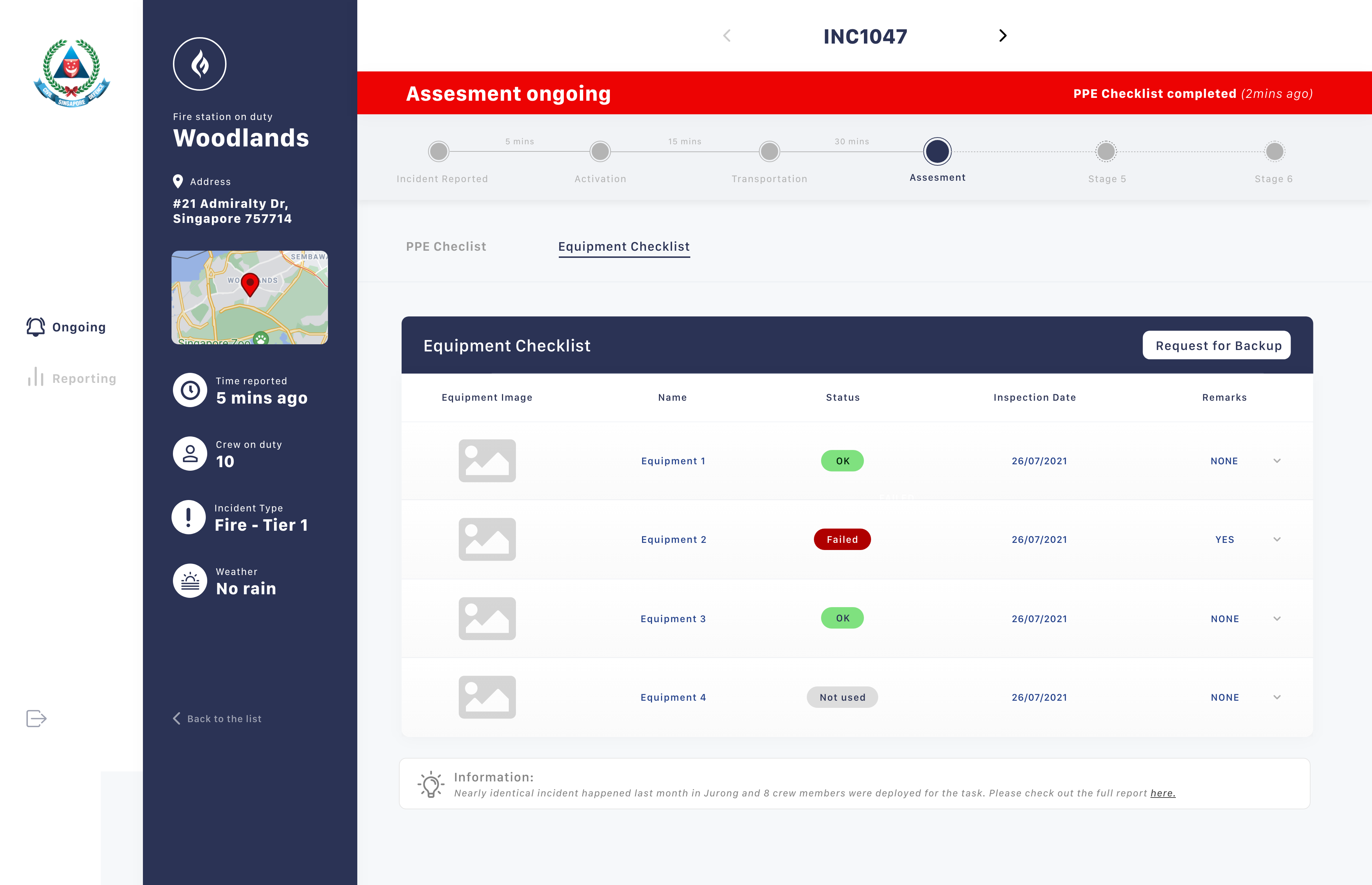Click Equipment 1 remarks NONE
Viewport: 1372px width, 885px height.
[x=1224, y=461]
